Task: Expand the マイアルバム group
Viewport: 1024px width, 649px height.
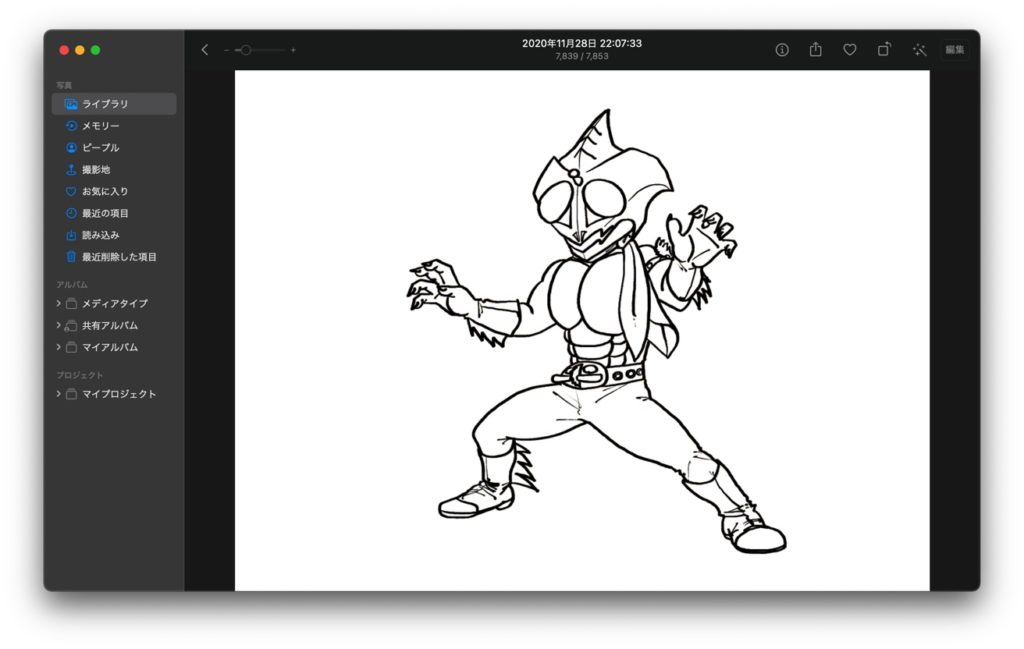Action: coord(58,347)
